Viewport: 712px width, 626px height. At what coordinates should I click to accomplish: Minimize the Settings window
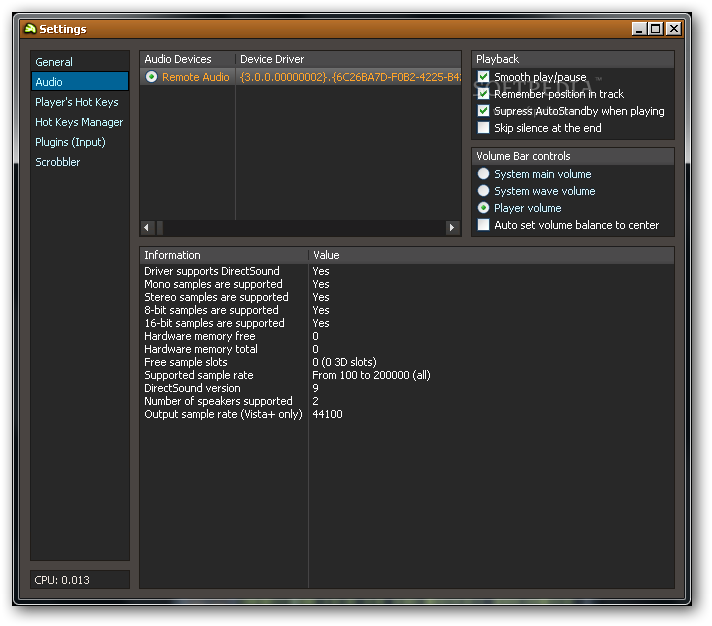tap(639, 29)
